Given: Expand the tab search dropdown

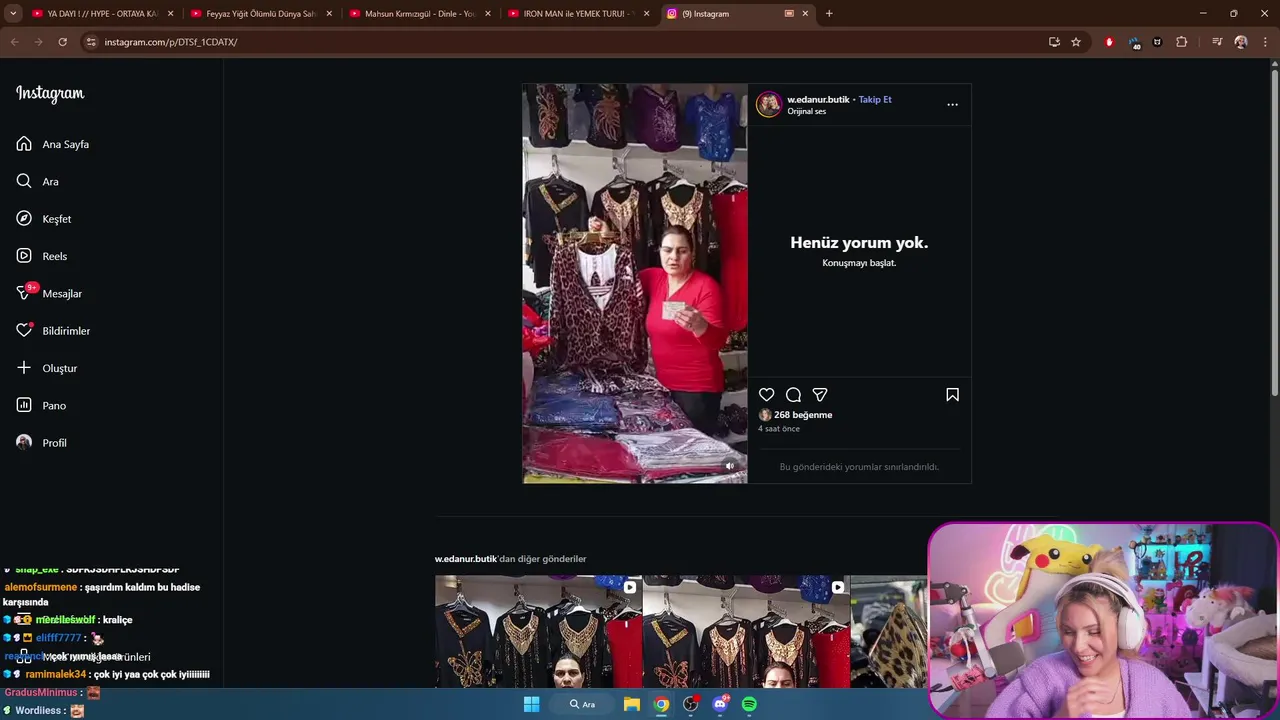Looking at the screenshot, I should pos(13,14).
